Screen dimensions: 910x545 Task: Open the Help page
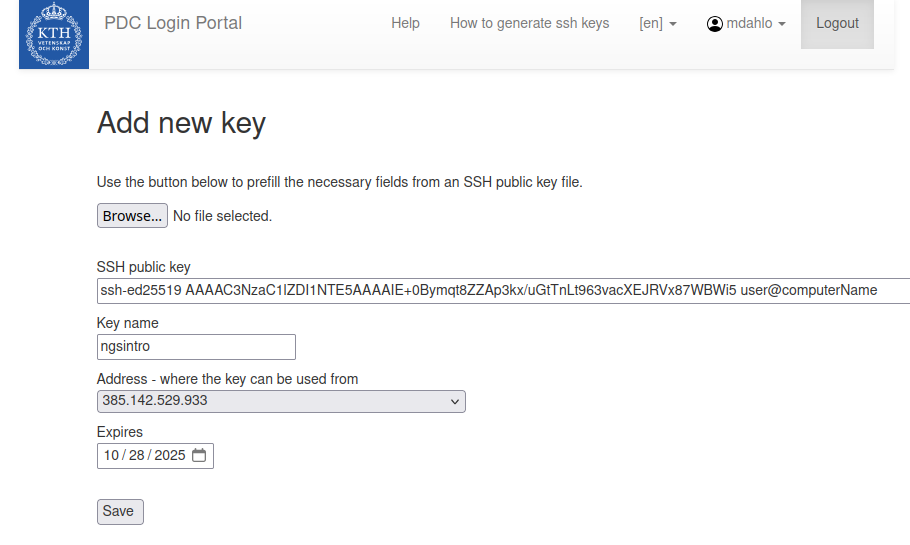[405, 23]
